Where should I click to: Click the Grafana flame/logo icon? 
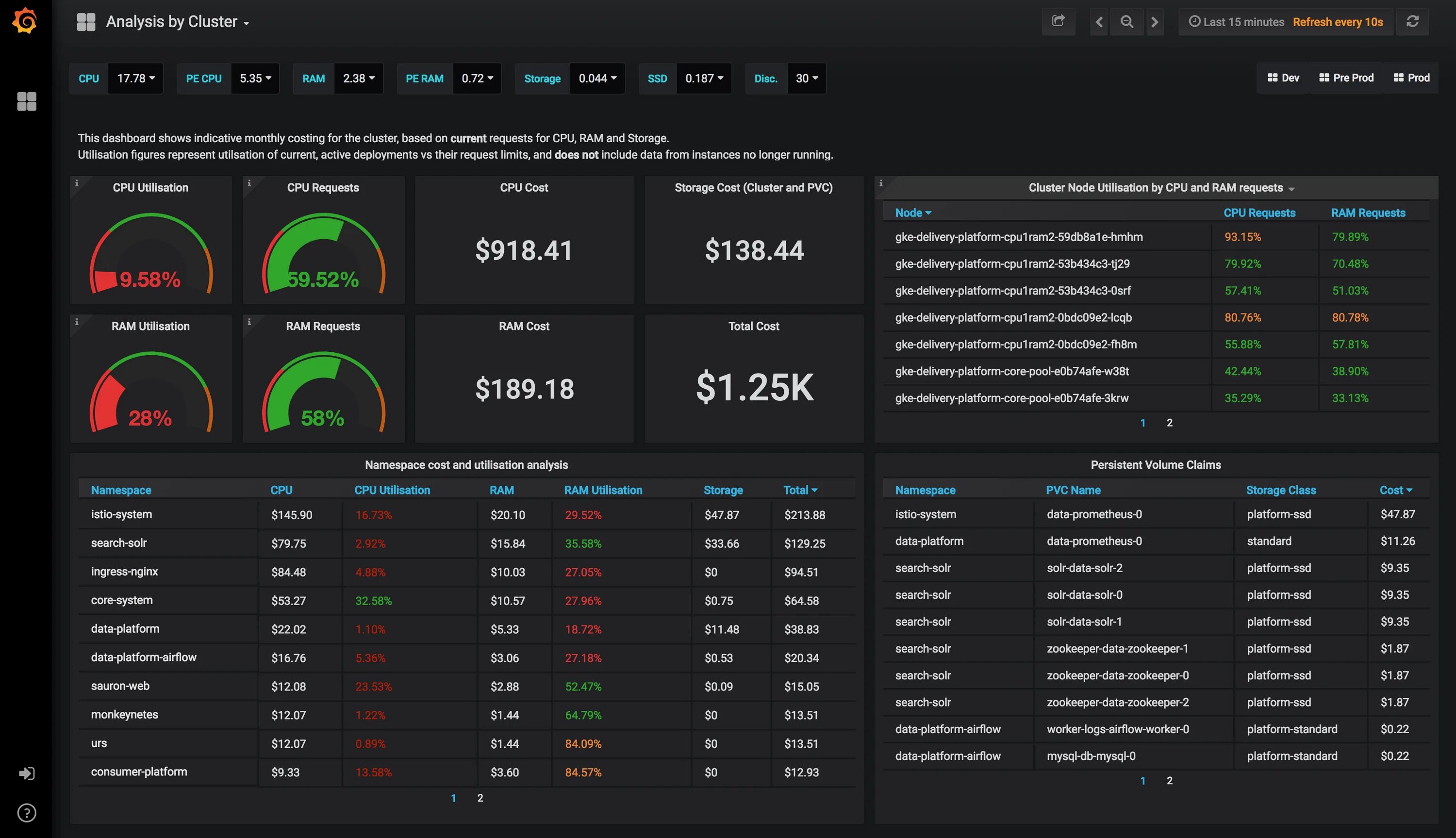(x=27, y=20)
